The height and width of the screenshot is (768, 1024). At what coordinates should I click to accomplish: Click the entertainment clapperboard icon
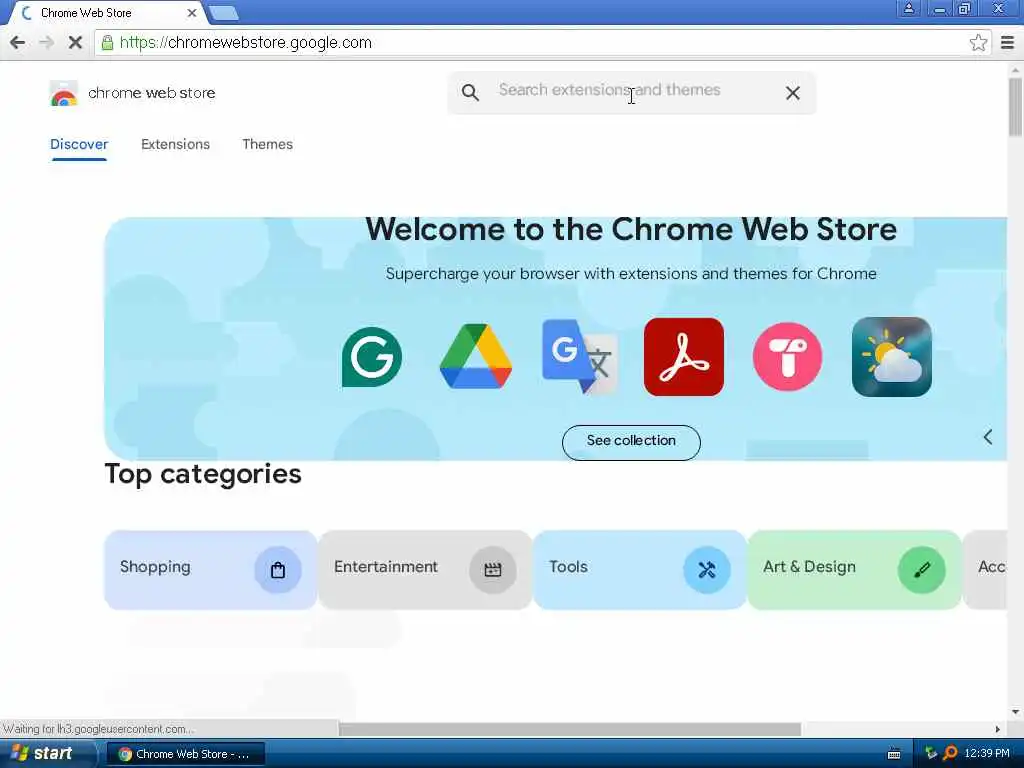tap(492, 569)
